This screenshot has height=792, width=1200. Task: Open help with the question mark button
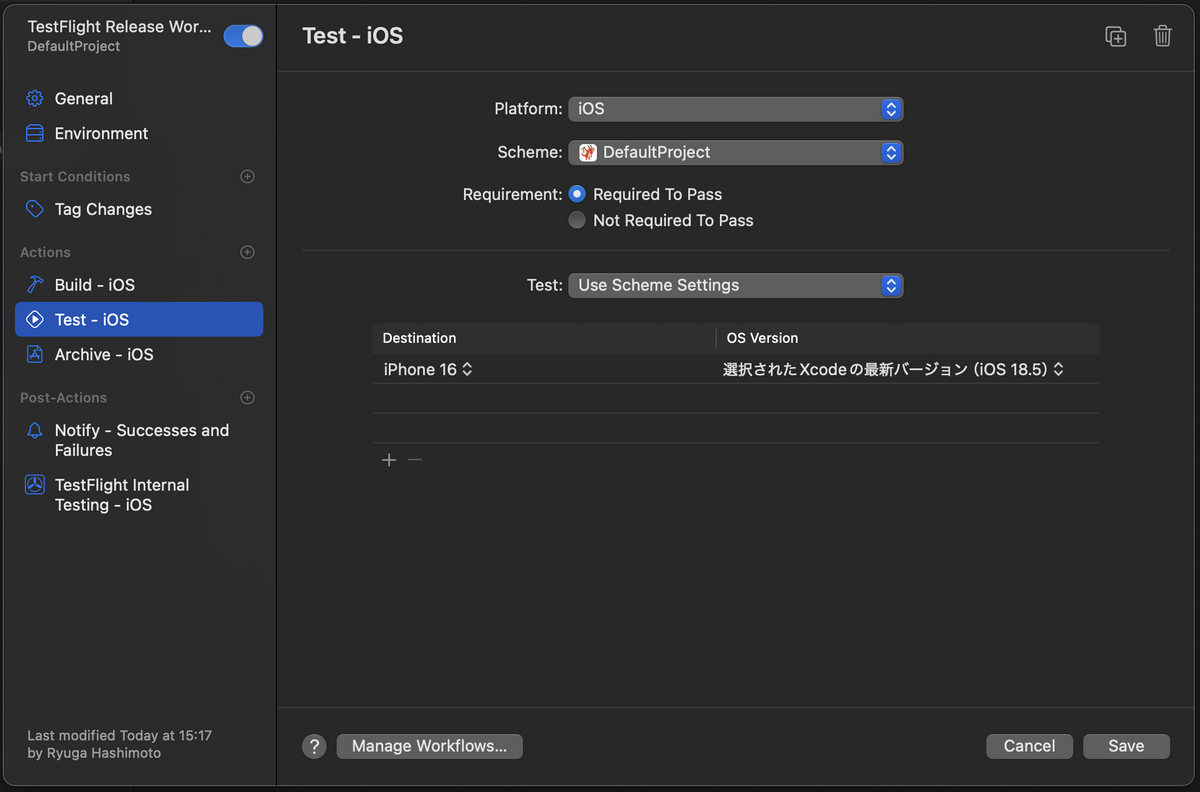[314, 746]
